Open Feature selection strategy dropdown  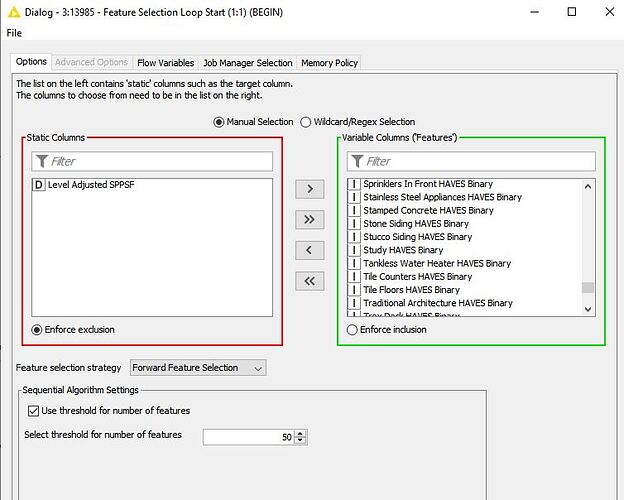[198, 368]
